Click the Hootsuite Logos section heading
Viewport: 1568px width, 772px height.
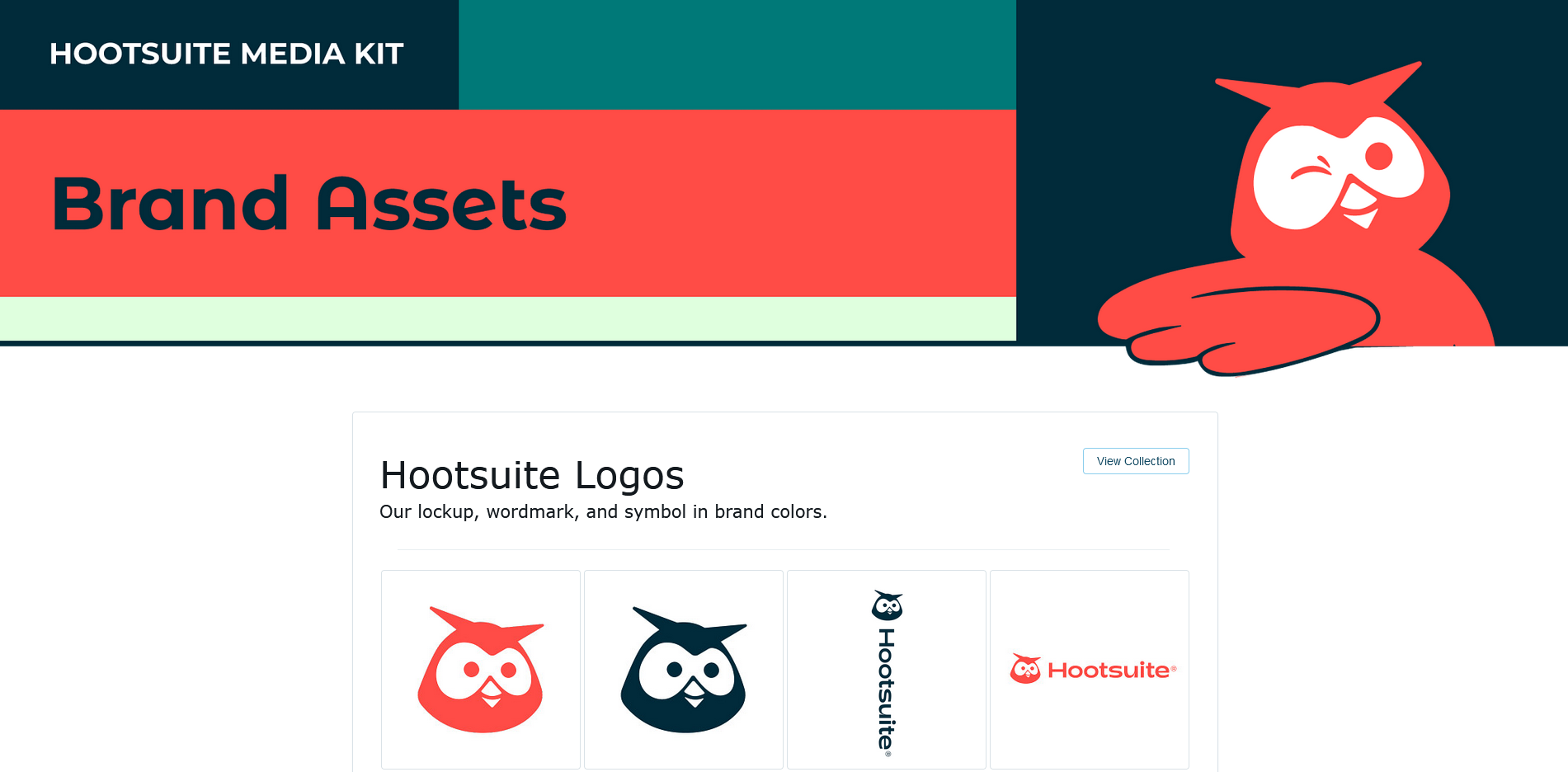pyautogui.click(x=532, y=476)
